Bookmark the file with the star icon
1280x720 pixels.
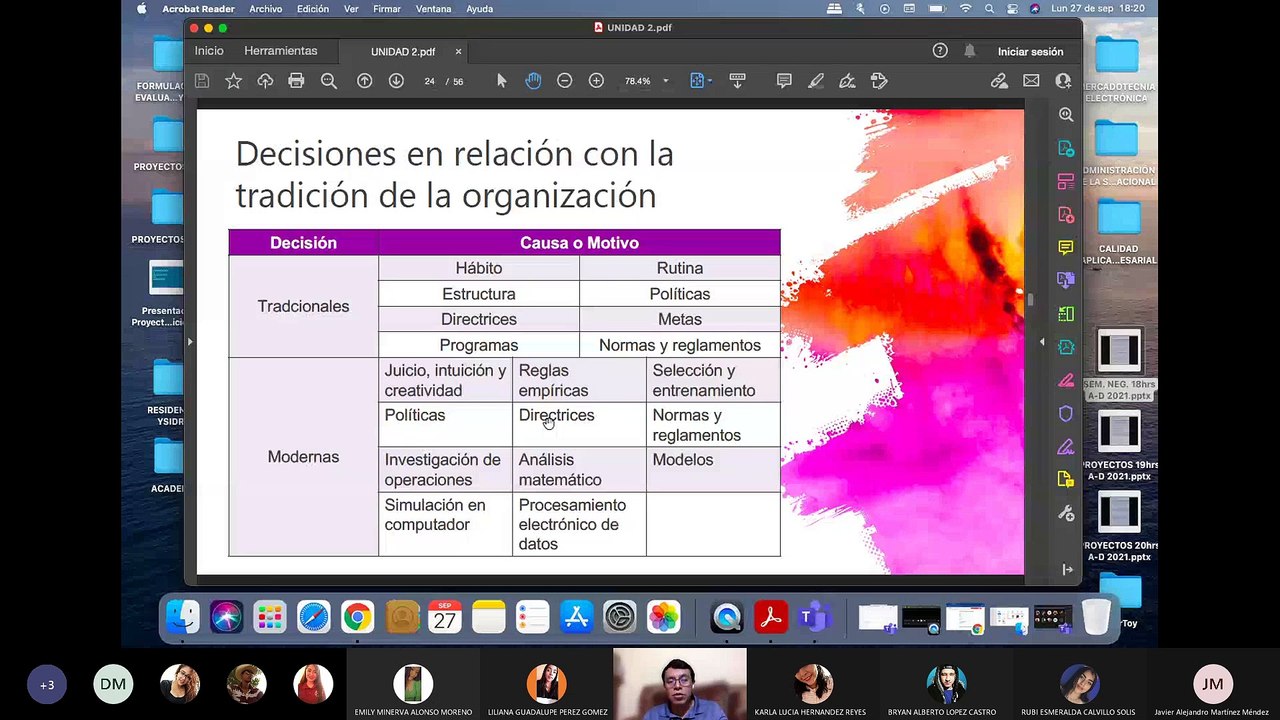[233, 81]
